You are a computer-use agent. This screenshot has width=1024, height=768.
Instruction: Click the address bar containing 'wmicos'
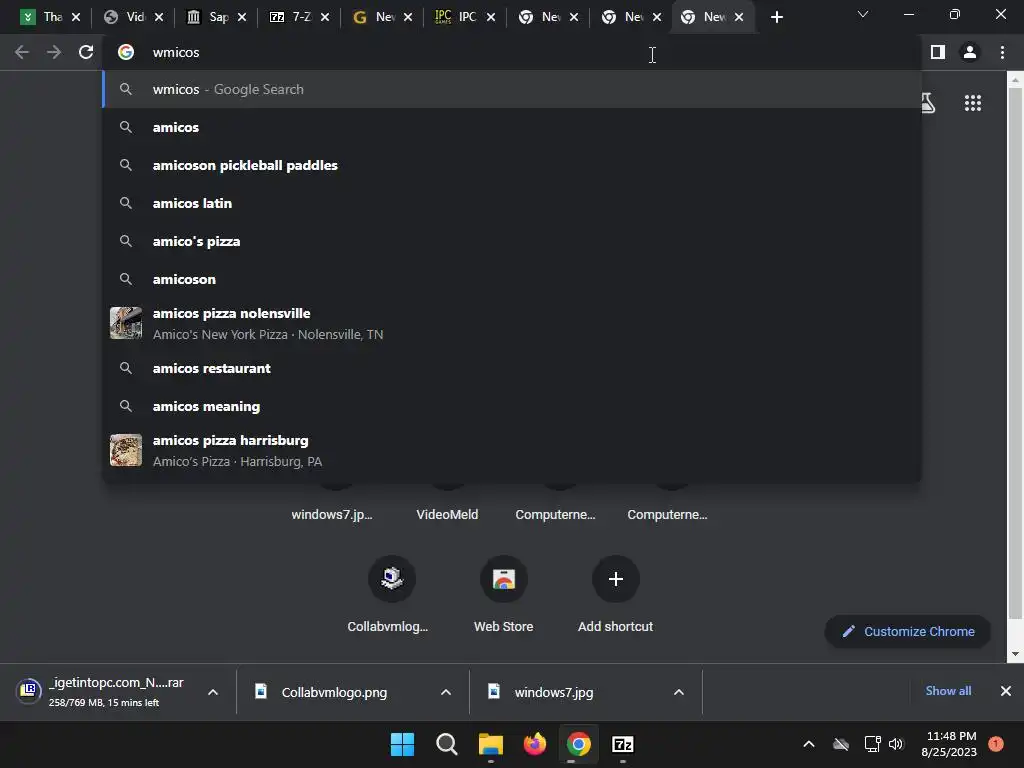(x=509, y=52)
